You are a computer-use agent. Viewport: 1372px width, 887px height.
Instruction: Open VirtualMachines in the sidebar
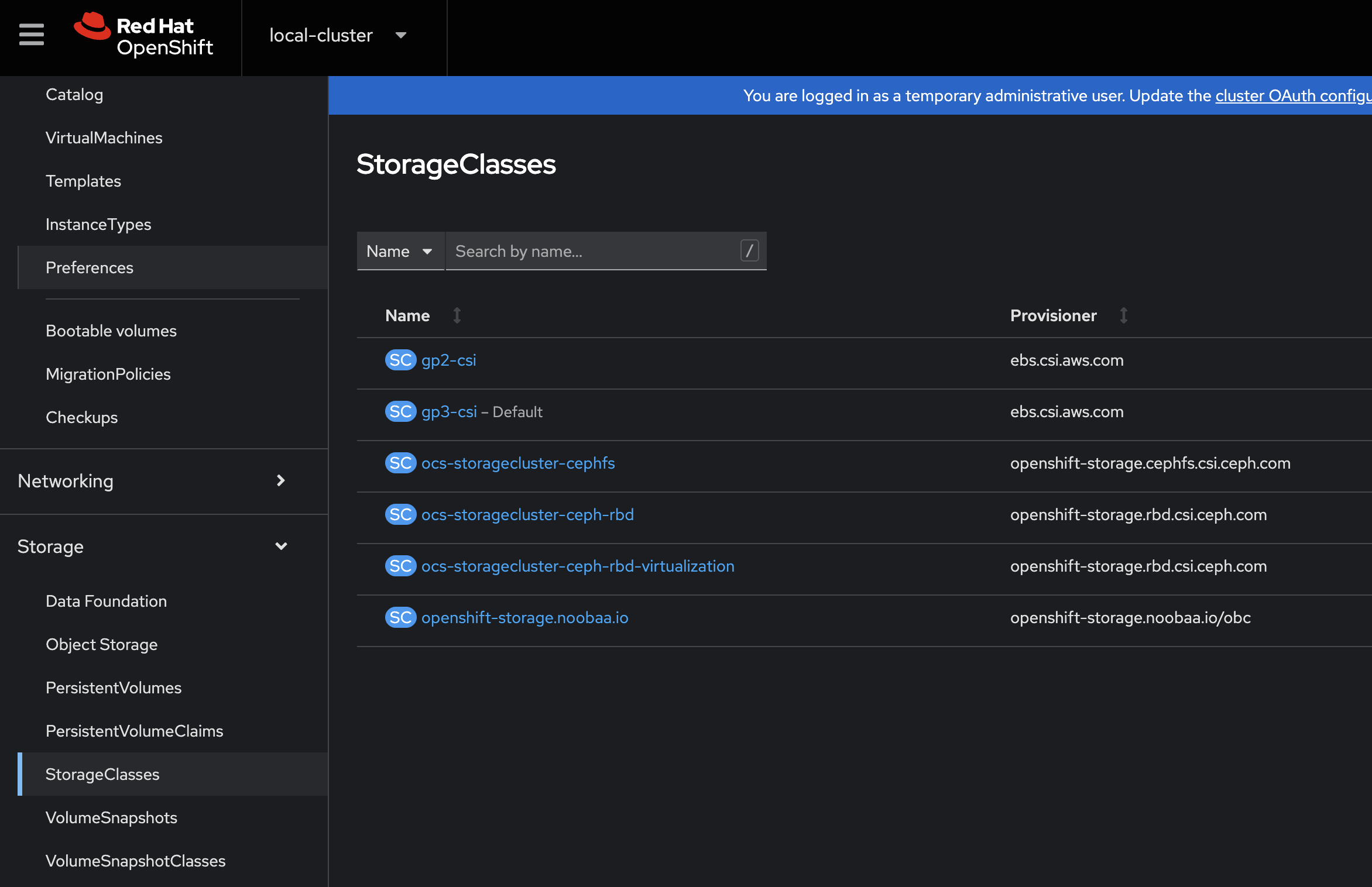(104, 137)
